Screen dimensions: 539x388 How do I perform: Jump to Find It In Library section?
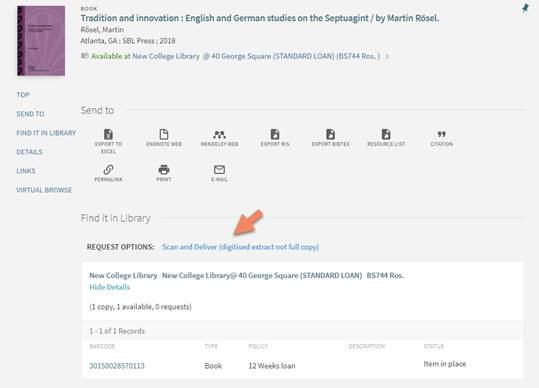(x=46, y=133)
